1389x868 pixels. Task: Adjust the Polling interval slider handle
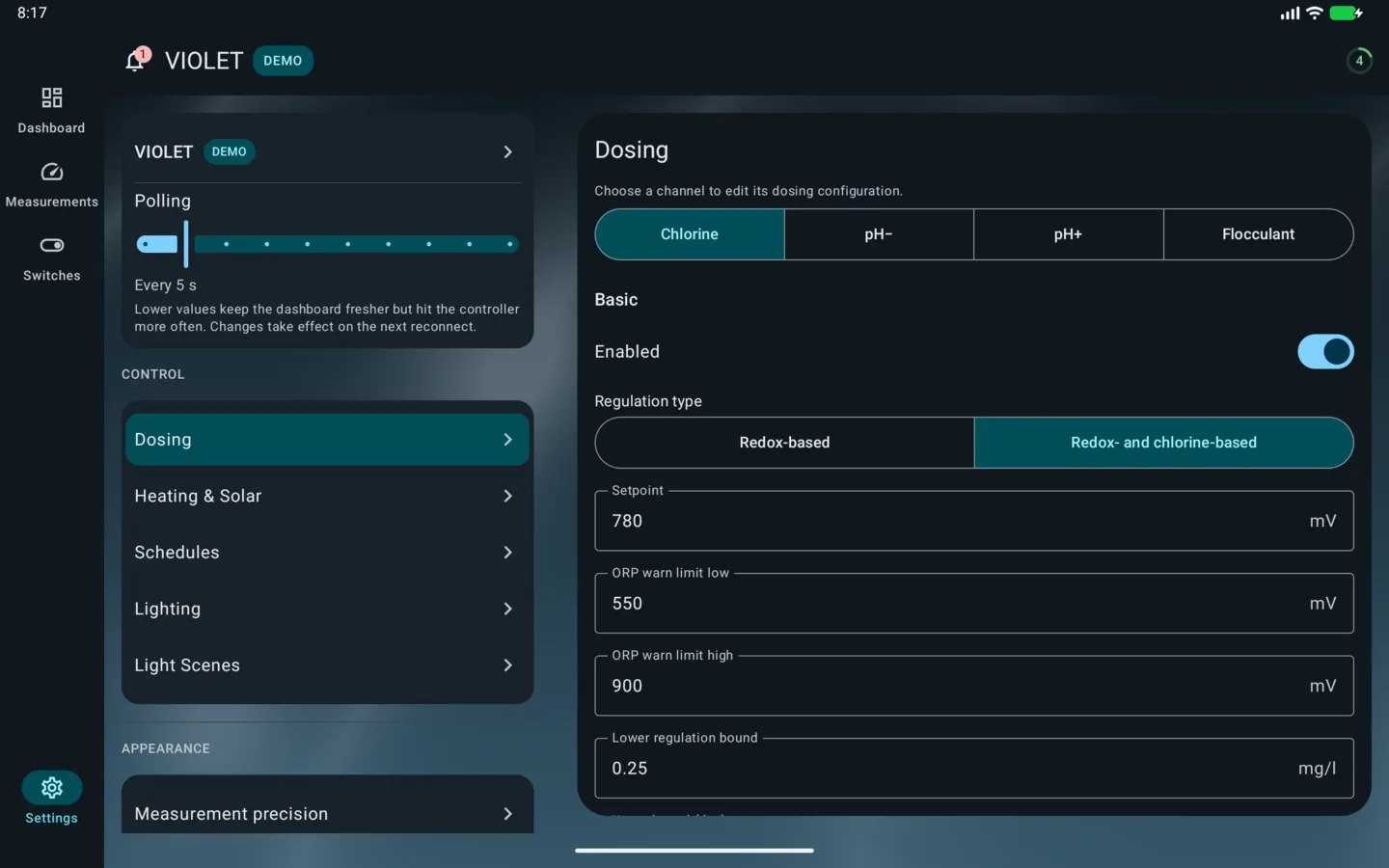pyautogui.click(x=185, y=244)
